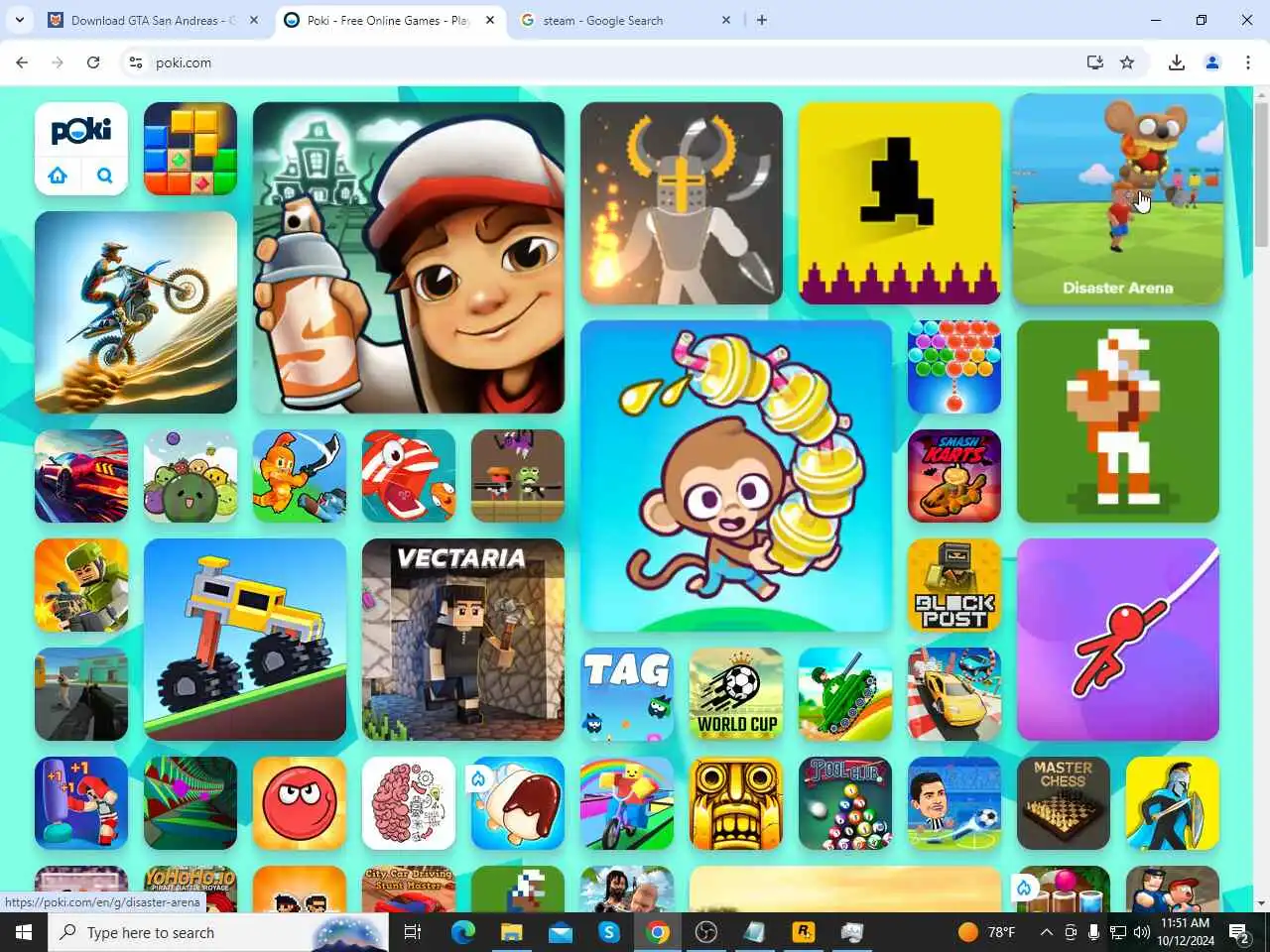This screenshot has width=1270, height=952.
Task: Open the spartan warrior game tile
Action: tap(1173, 803)
